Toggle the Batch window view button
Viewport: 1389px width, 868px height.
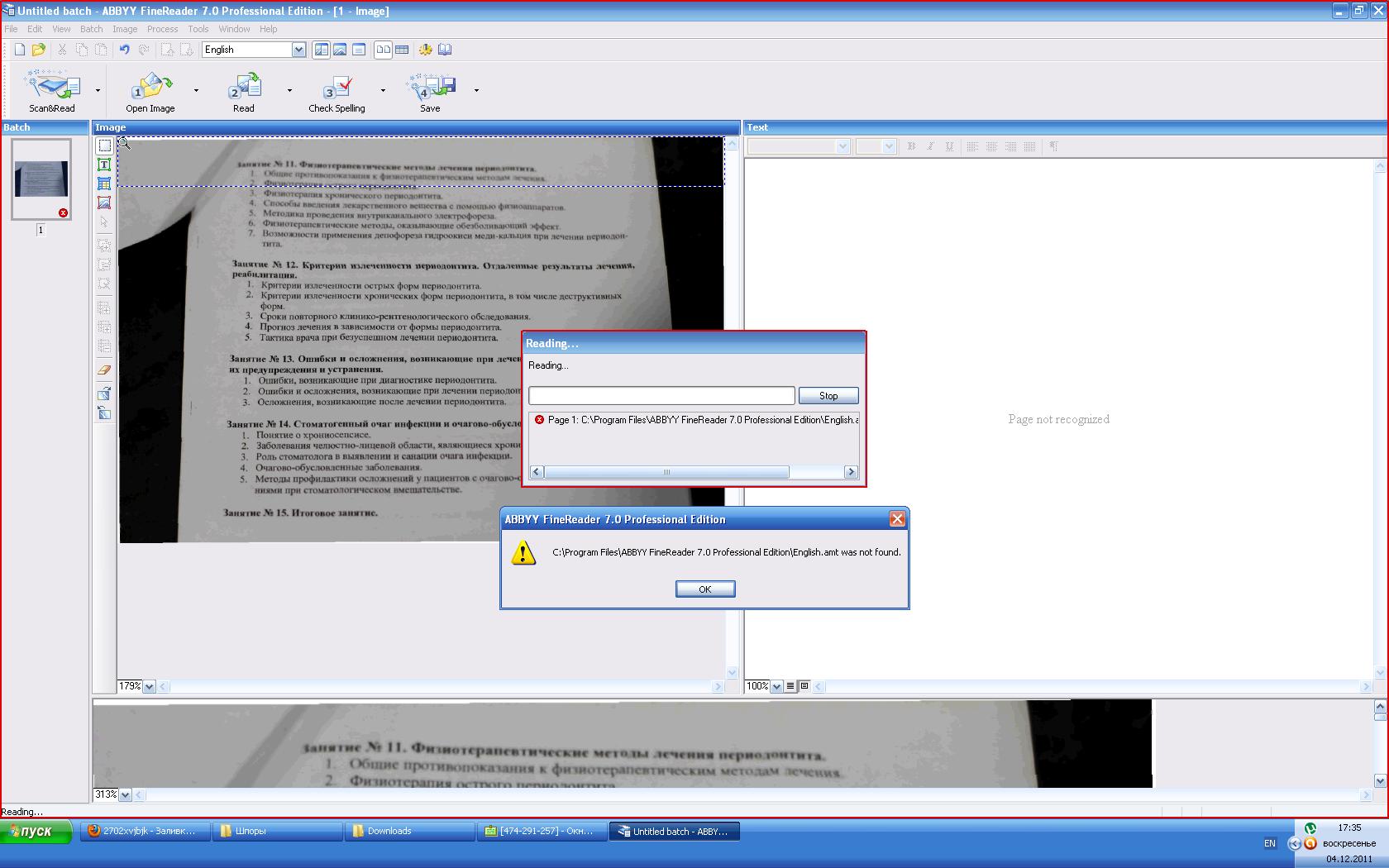[321, 50]
